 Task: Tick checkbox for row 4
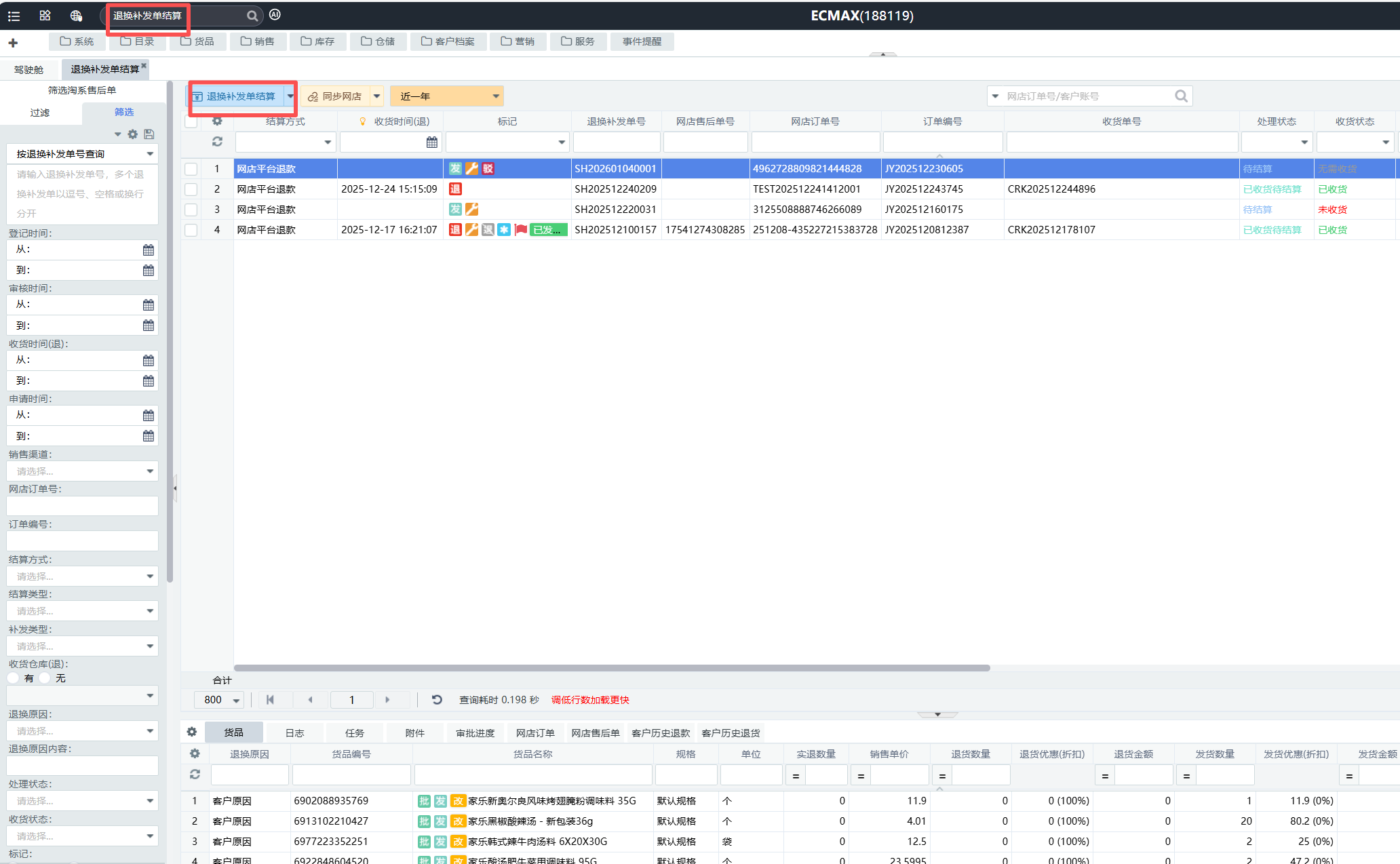tap(191, 230)
